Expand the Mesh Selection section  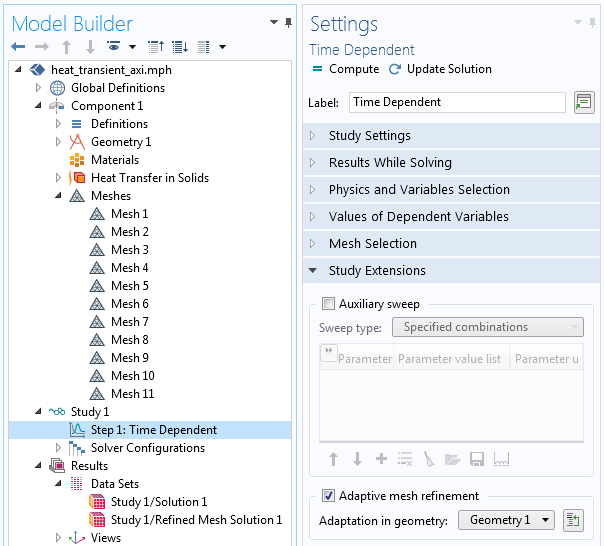(372, 244)
